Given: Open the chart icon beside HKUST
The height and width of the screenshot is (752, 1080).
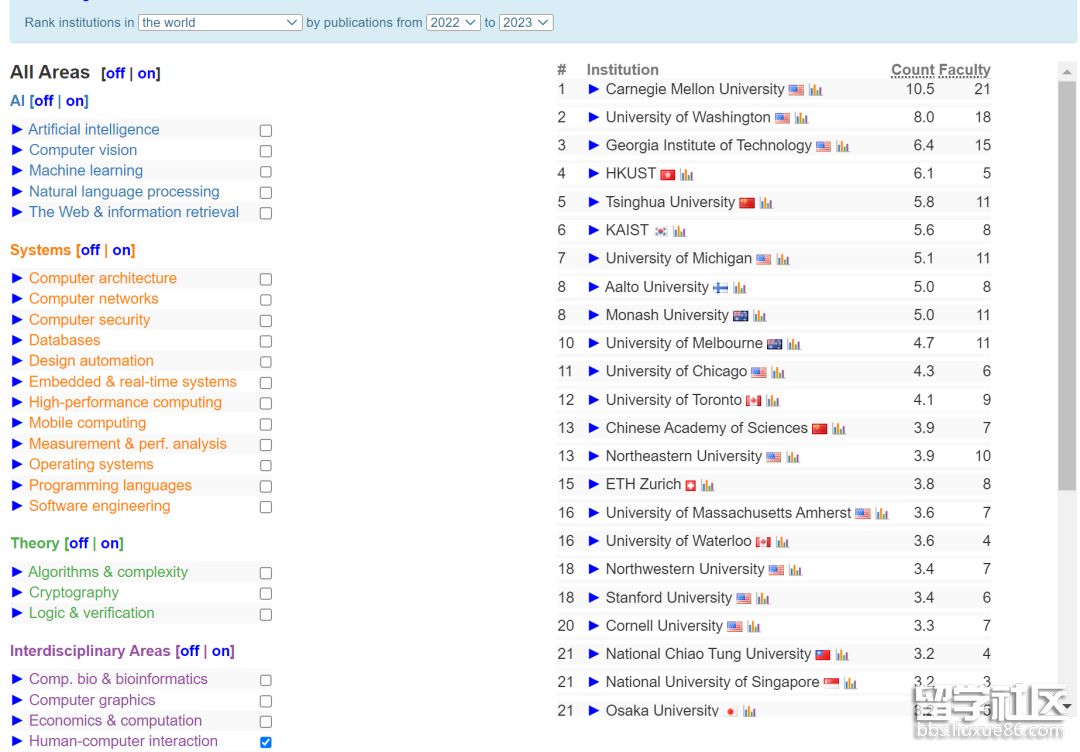Looking at the screenshot, I should [x=687, y=175].
